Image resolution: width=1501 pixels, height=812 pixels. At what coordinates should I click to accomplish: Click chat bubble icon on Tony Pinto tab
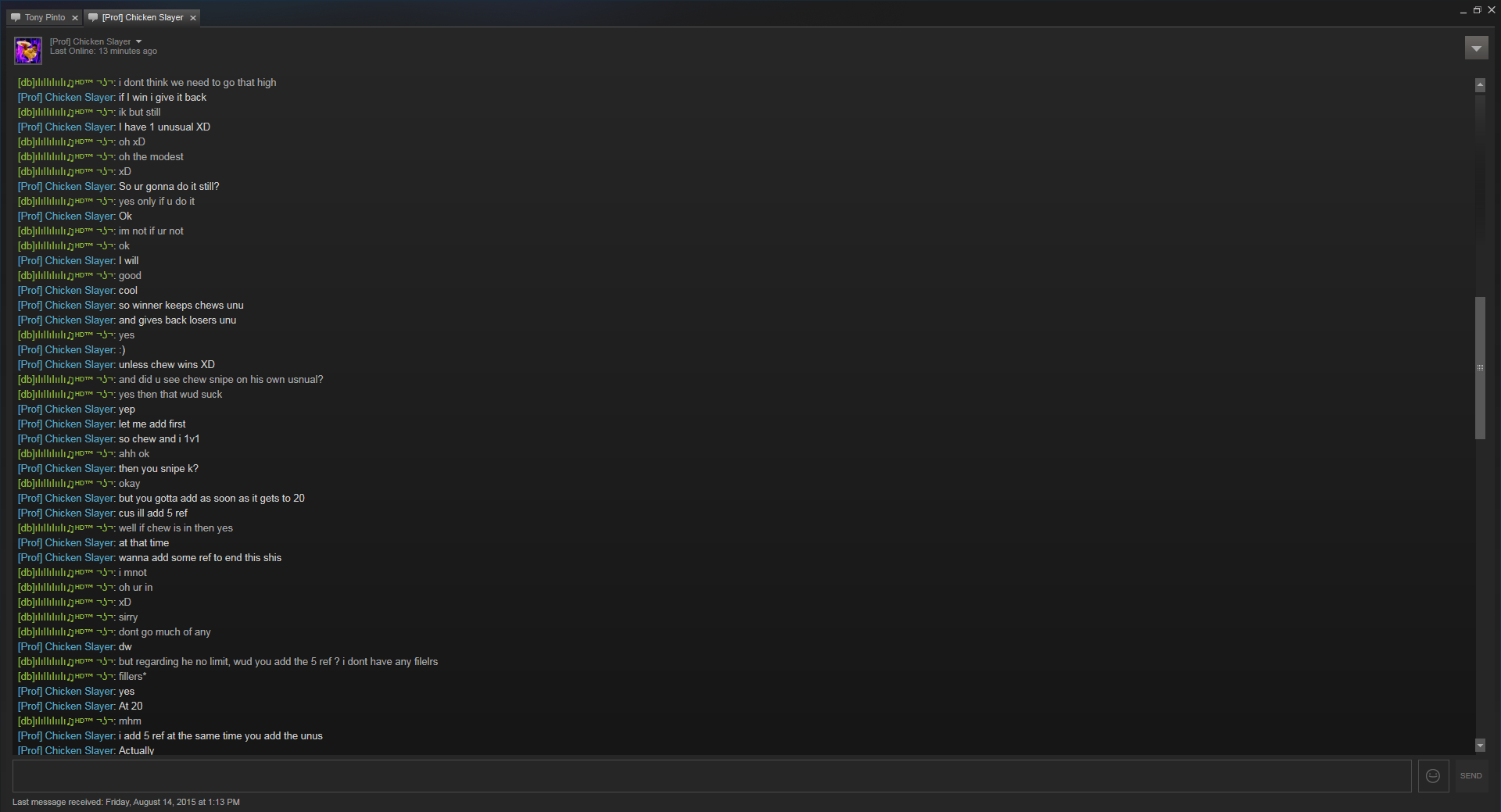point(16,17)
